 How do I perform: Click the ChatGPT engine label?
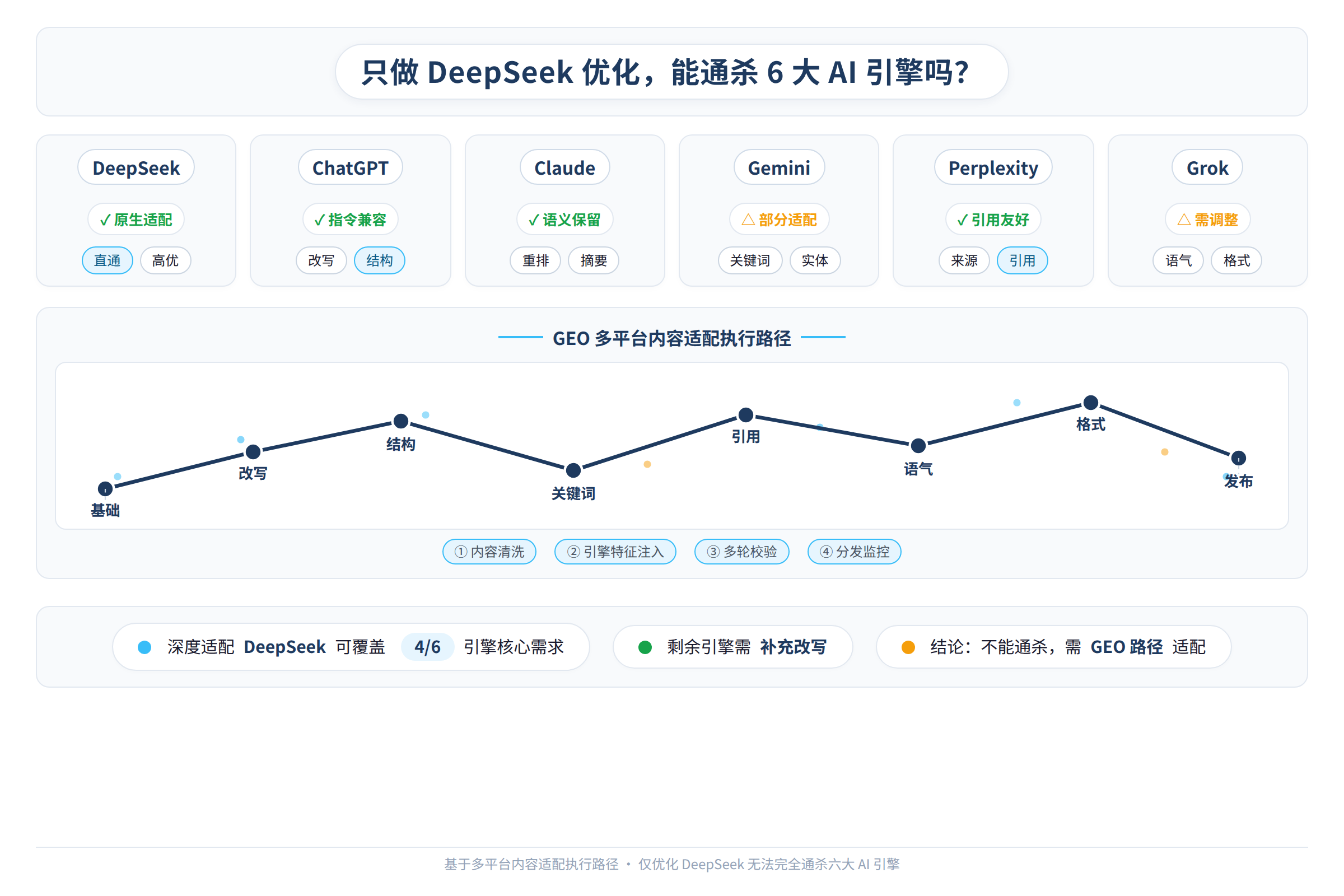pos(351,167)
